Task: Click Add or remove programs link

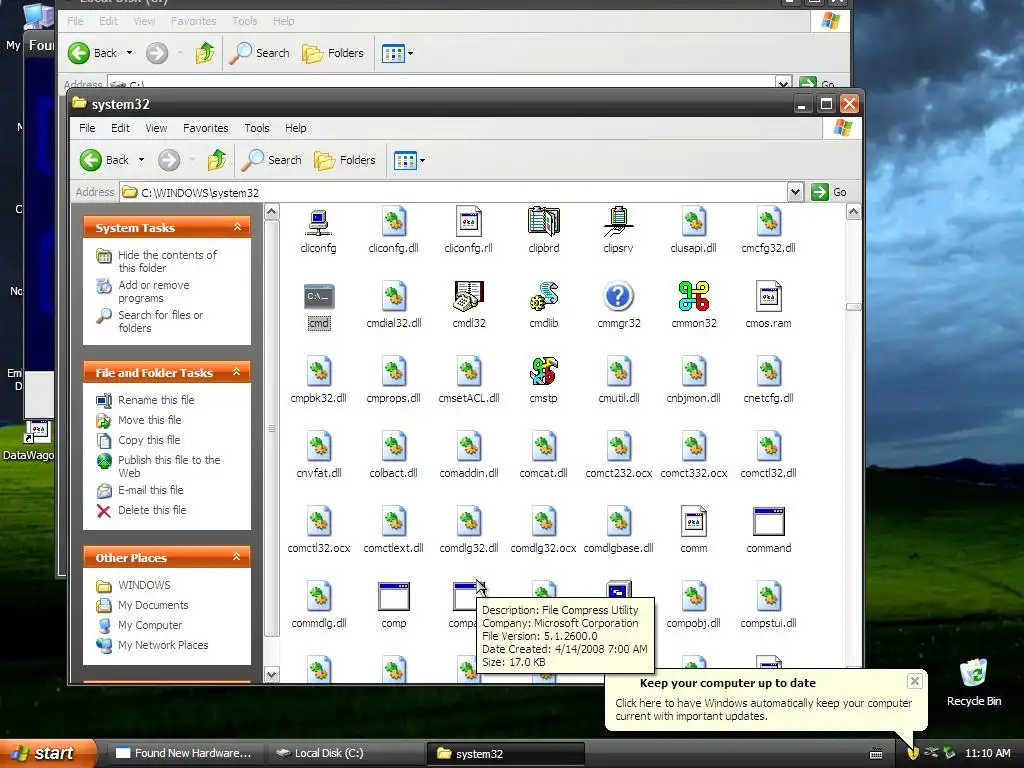Action: pyautogui.click(x=153, y=291)
